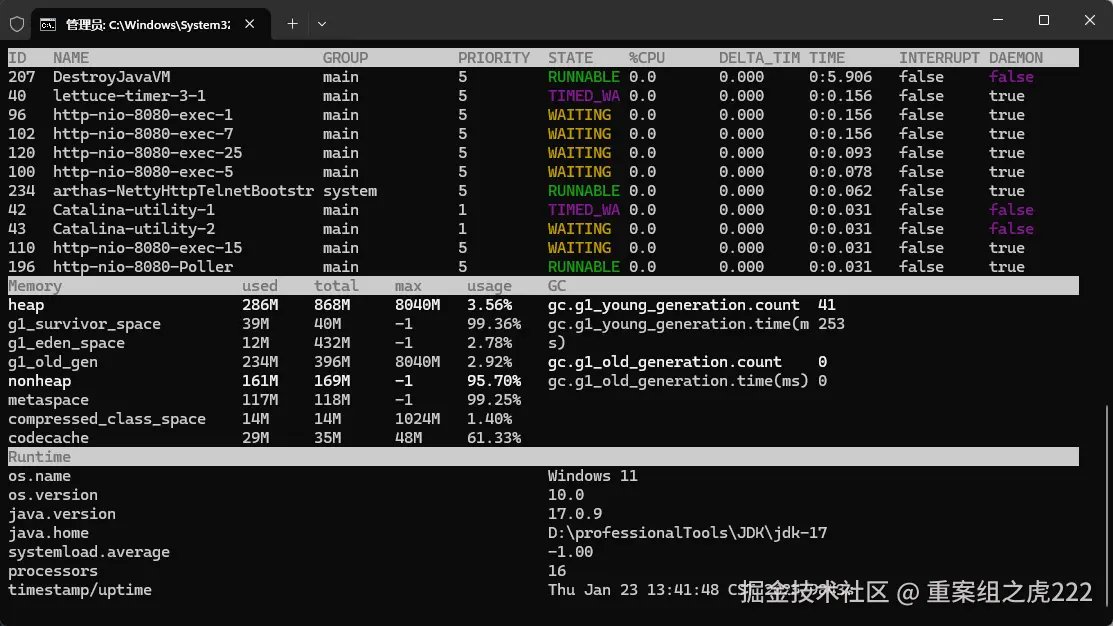Click the heap memory row label
Screen dimensions: 1113x626
pos(26,305)
